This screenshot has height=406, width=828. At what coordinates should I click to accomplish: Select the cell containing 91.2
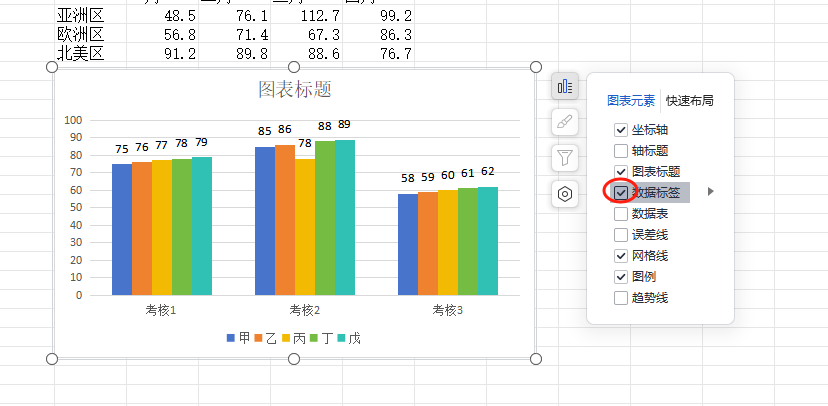(x=162, y=53)
